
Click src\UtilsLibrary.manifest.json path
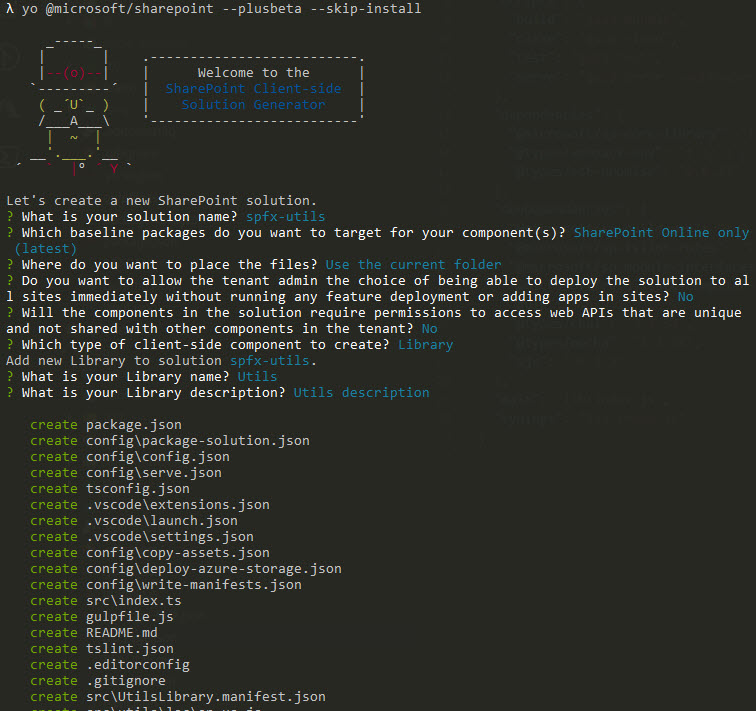(x=205, y=696)
